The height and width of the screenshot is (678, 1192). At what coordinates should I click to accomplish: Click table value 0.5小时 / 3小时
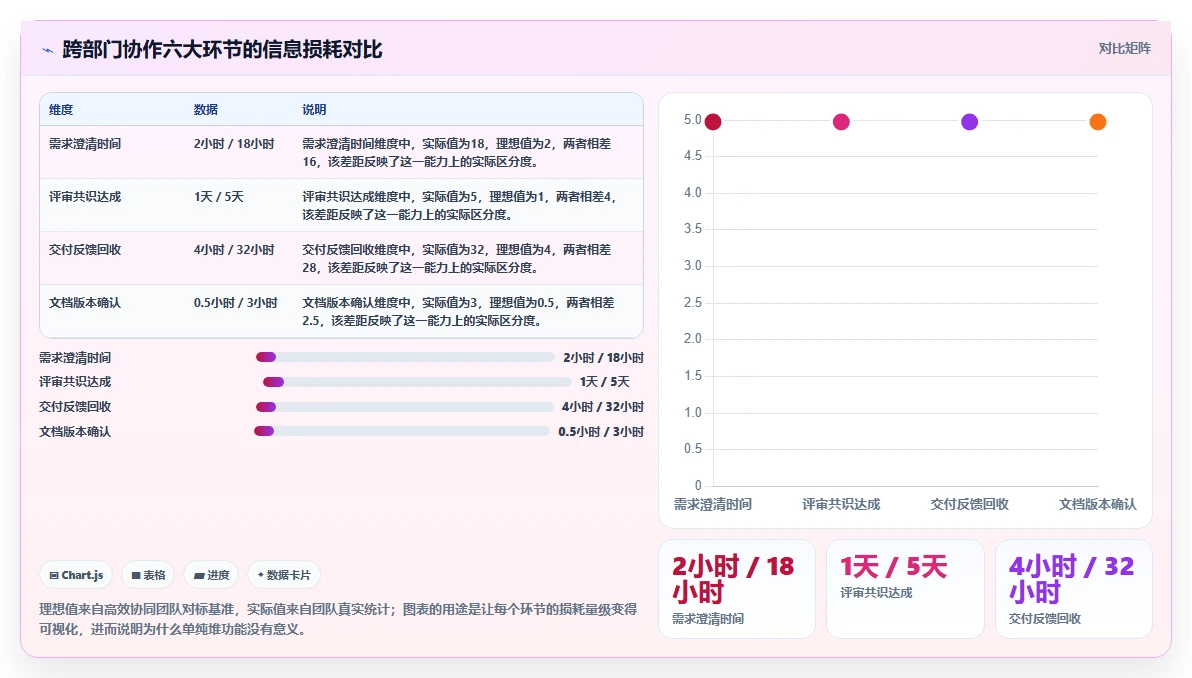tap(236, 303)
